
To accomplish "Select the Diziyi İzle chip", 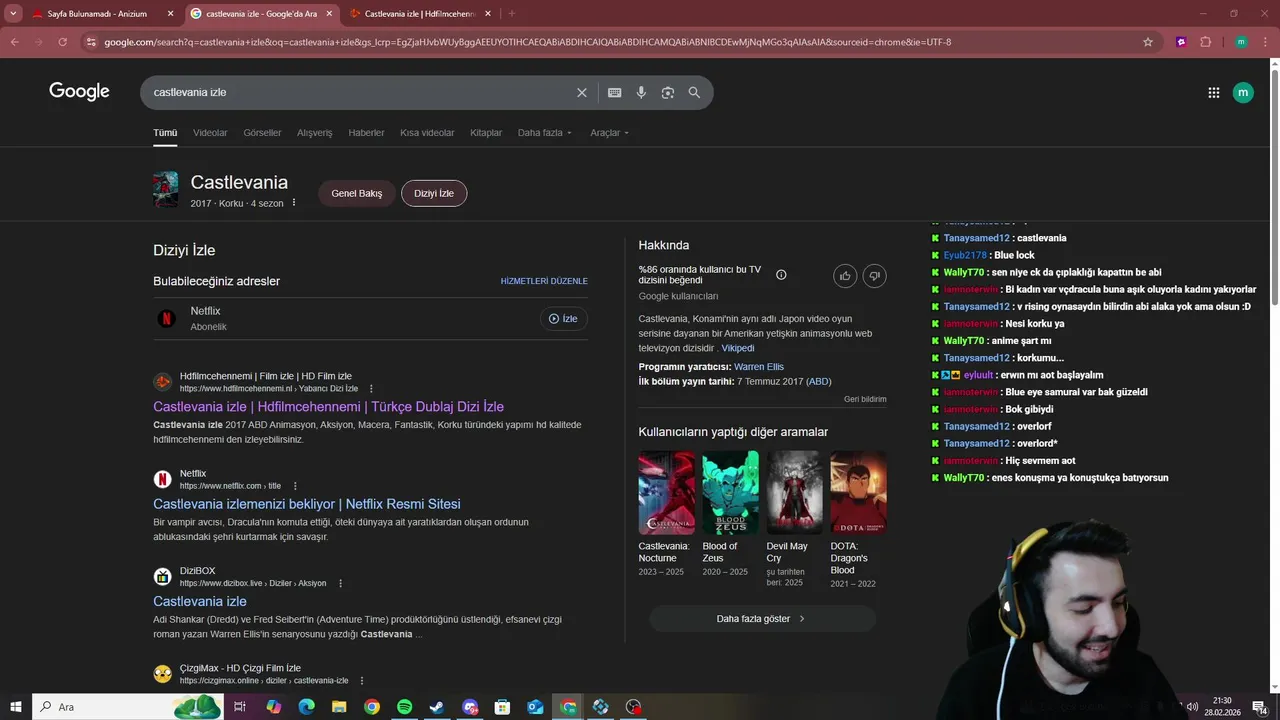I will coord(434,193).
